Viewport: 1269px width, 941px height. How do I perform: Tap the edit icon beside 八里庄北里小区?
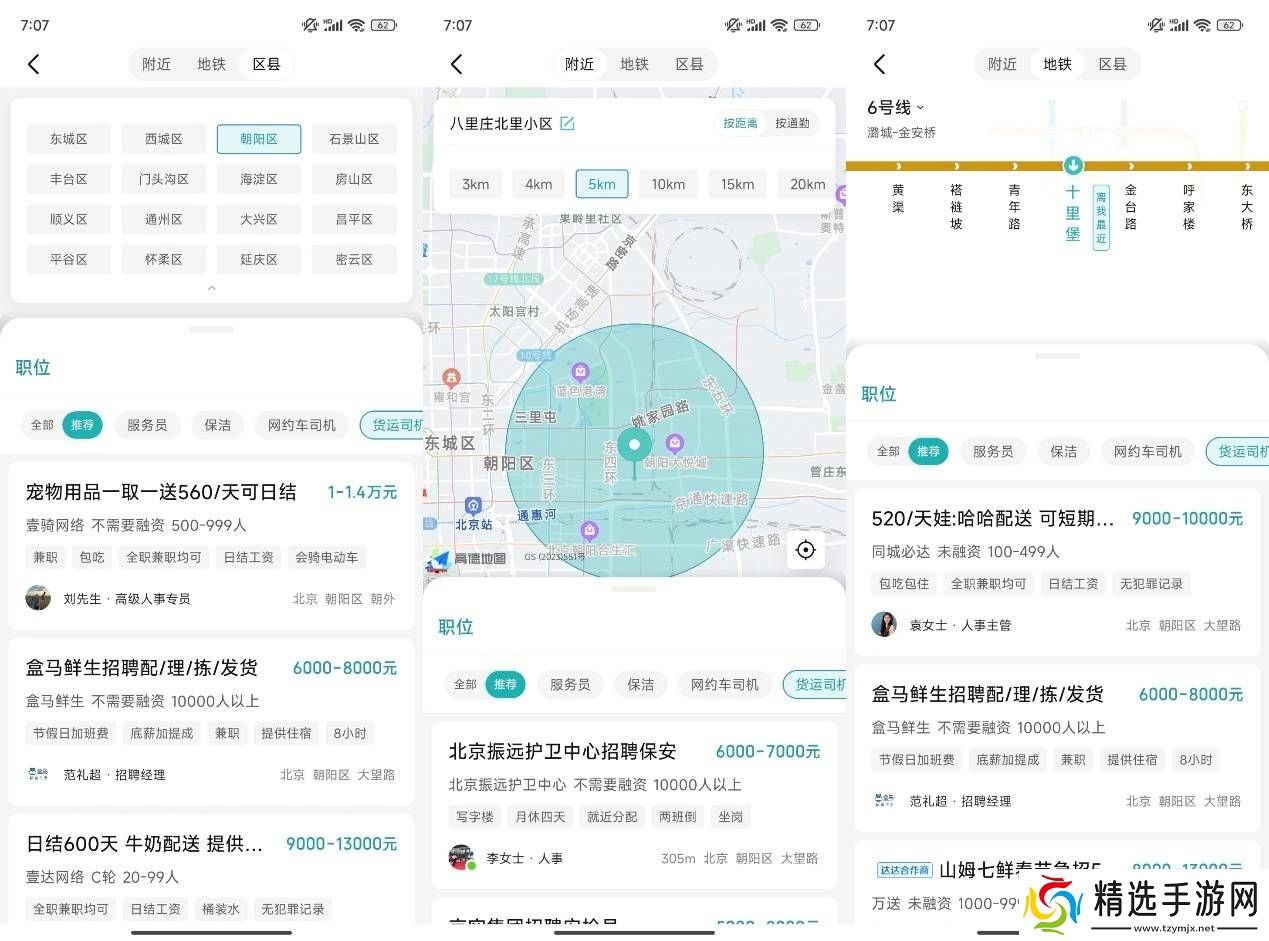567,124
